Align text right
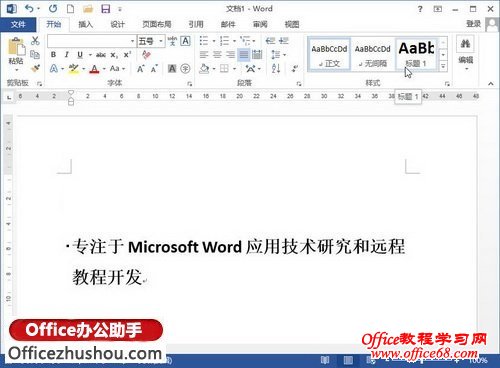 [x=230, y=54]
